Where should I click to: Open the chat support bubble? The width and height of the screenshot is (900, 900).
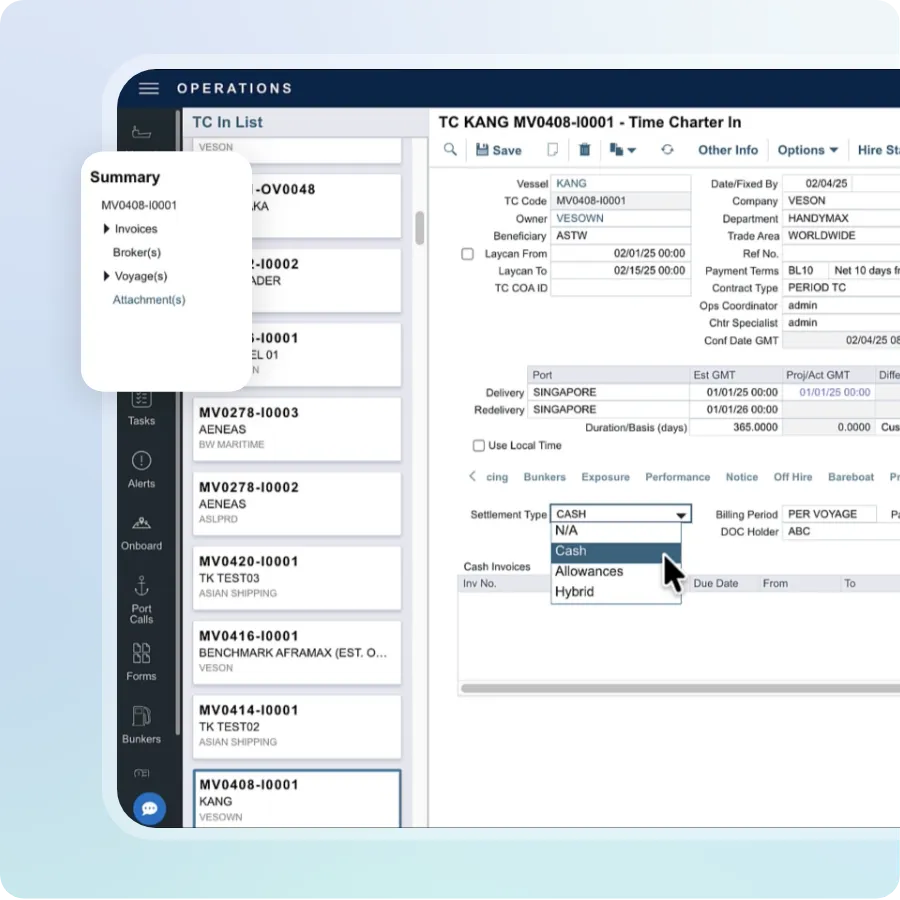coord(149,809)
